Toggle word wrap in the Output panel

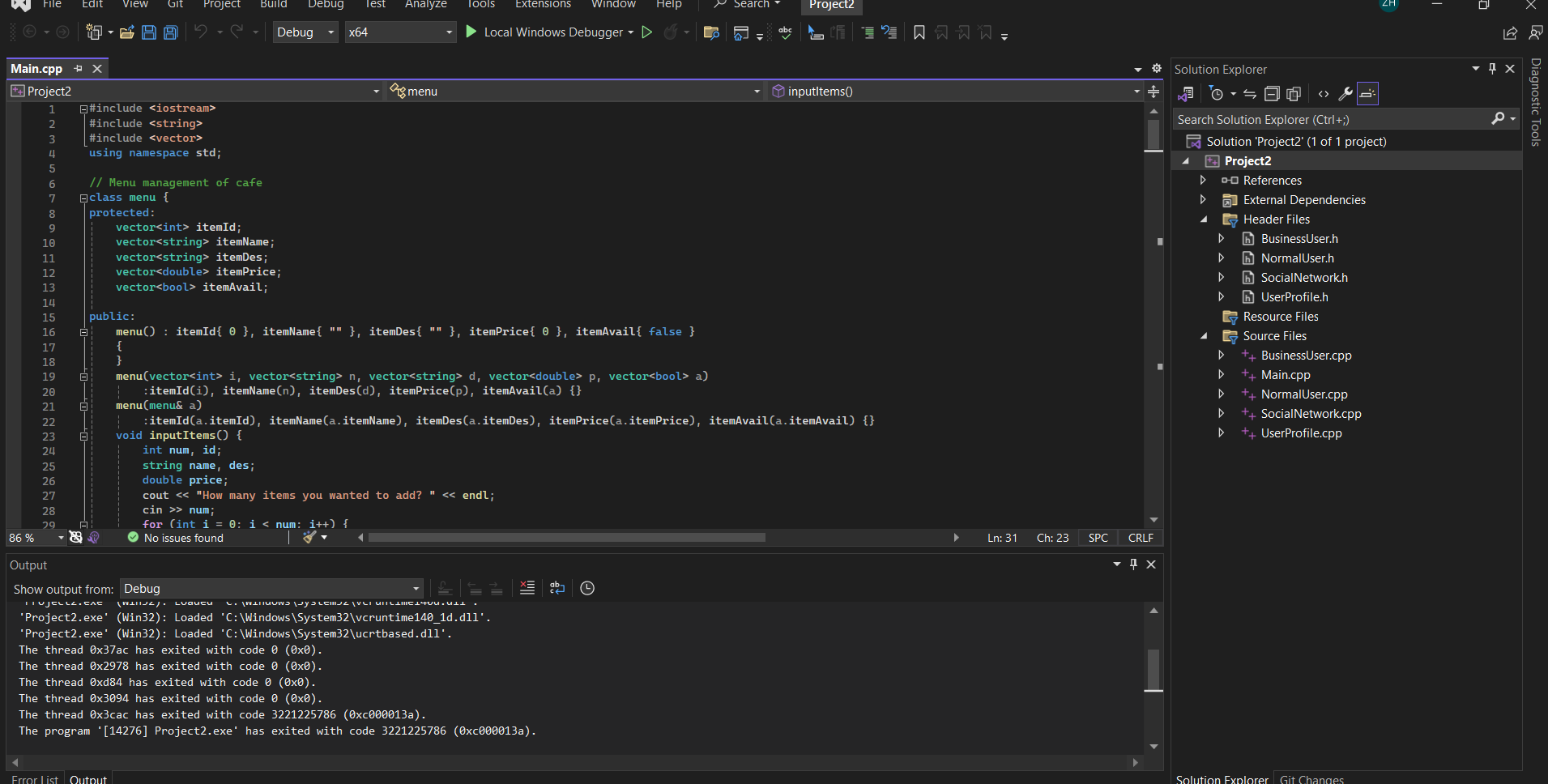tap(557, 588)
